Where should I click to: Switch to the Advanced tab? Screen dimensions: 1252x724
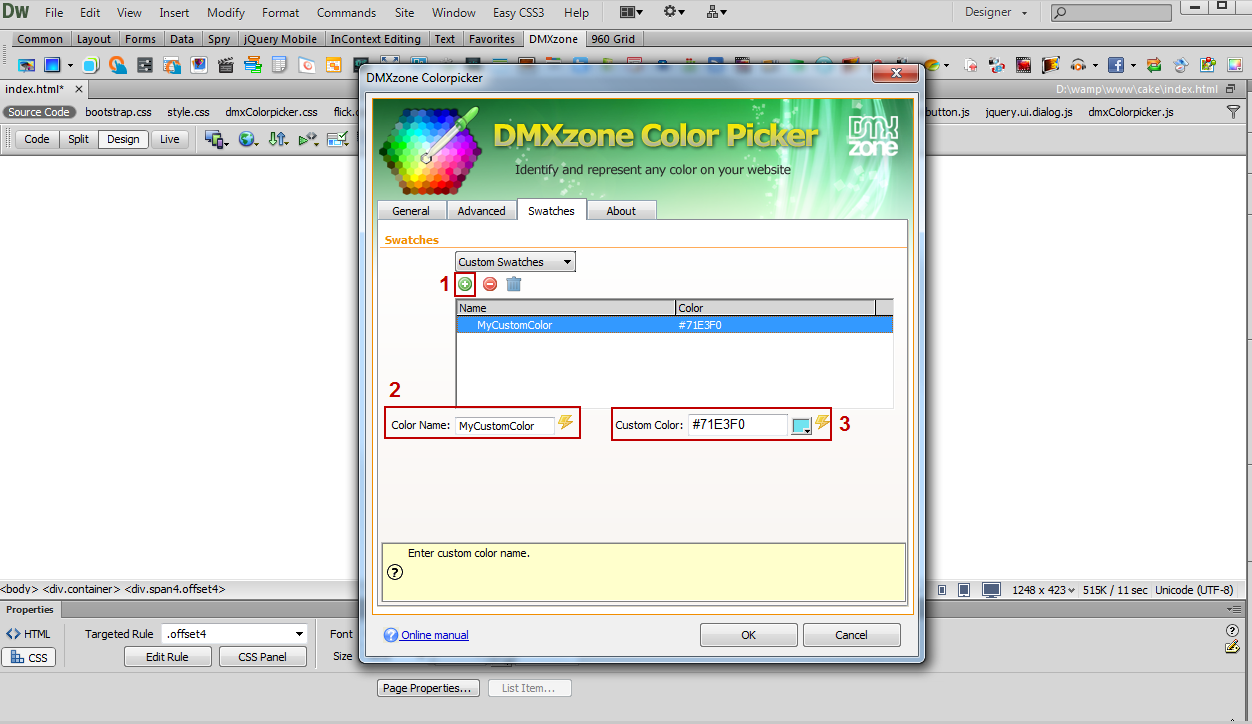(482, 211)
